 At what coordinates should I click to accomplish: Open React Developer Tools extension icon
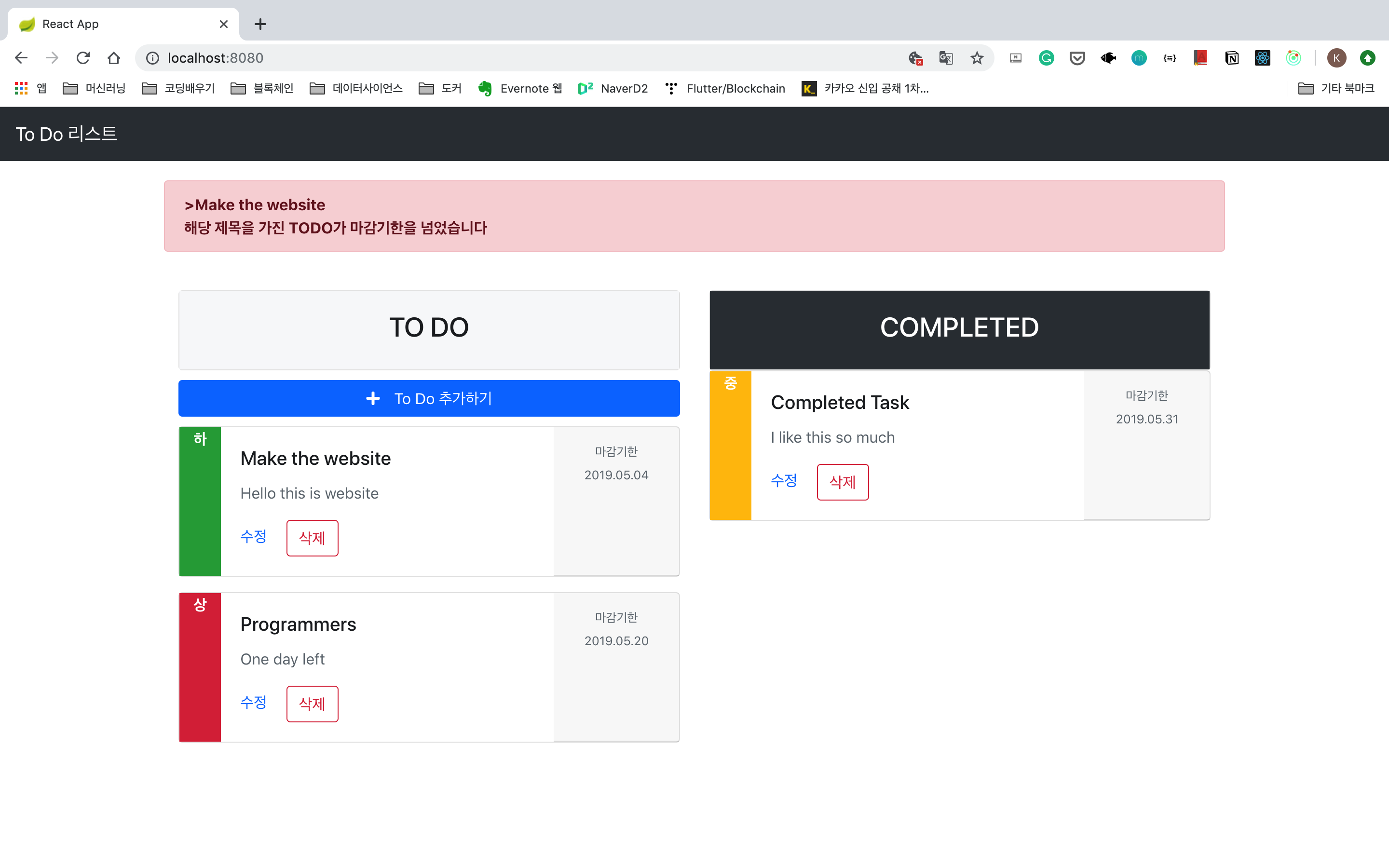(x=1262, y=58)
